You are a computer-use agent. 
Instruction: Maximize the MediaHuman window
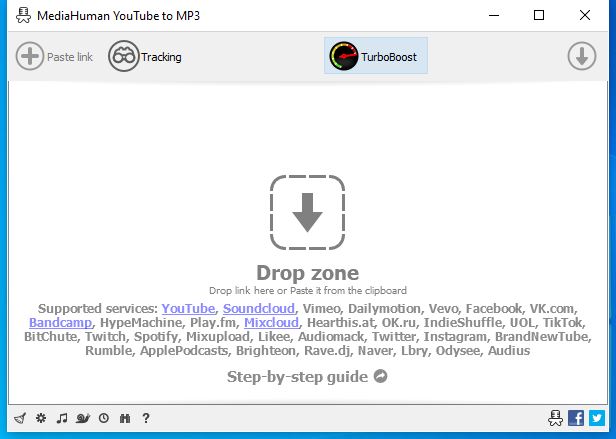coord(539,15)
